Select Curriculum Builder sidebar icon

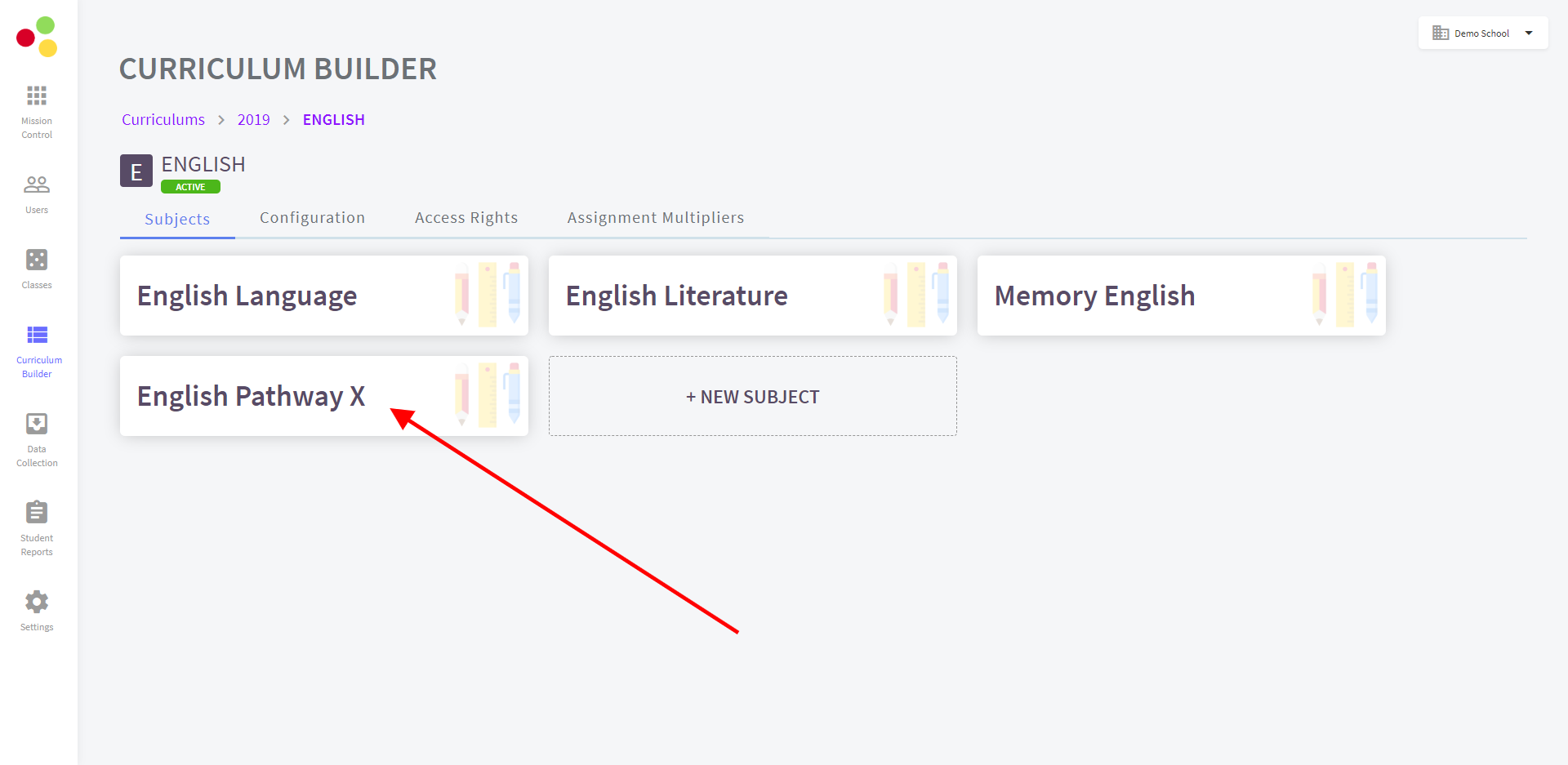click(37, 336)
